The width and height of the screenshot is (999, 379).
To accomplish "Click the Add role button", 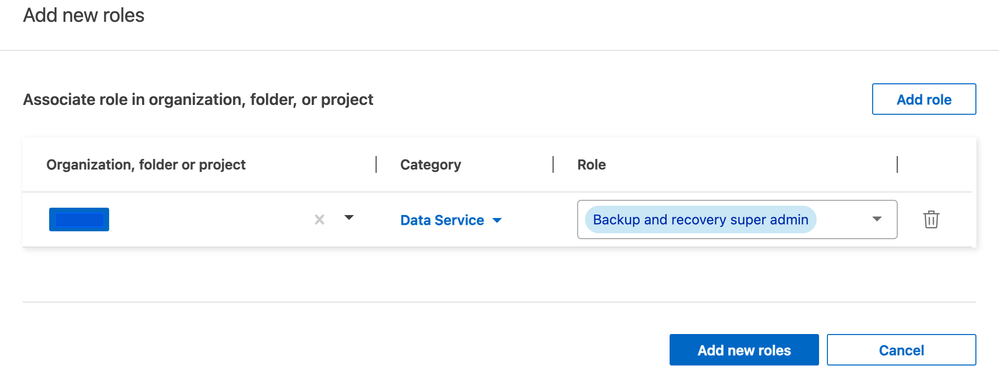I will click(924, 99).
